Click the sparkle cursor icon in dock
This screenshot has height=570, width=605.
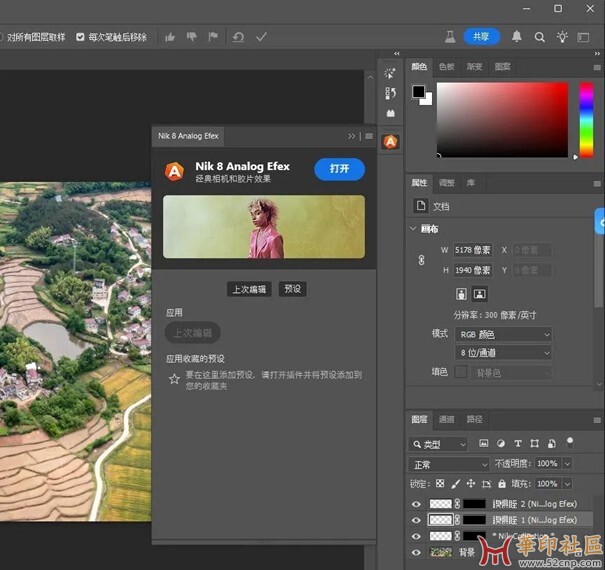pos(390,73)
